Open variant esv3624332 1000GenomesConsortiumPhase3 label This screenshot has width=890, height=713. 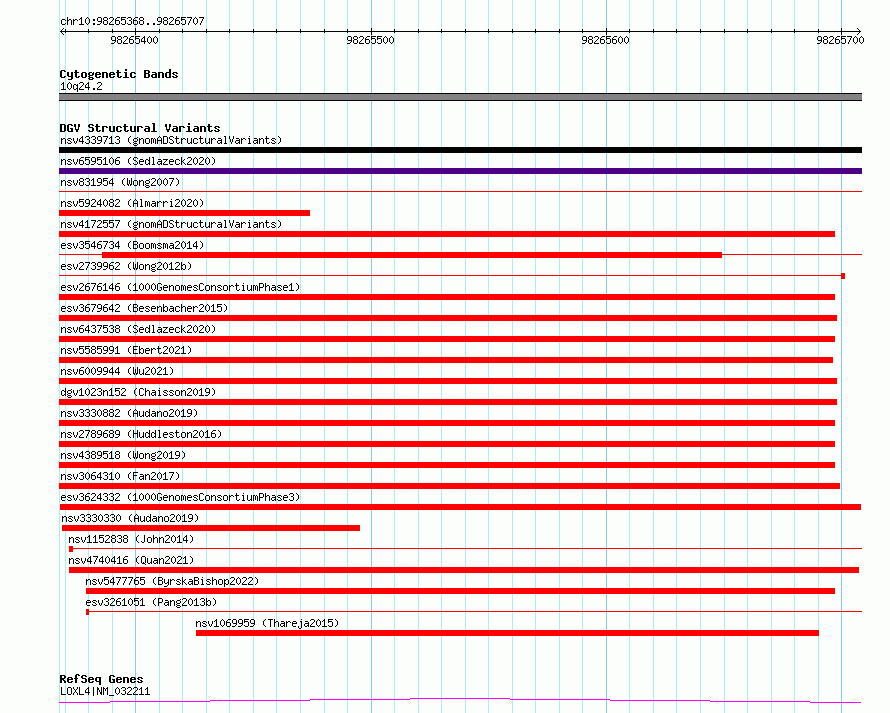[x=180, y=497]
